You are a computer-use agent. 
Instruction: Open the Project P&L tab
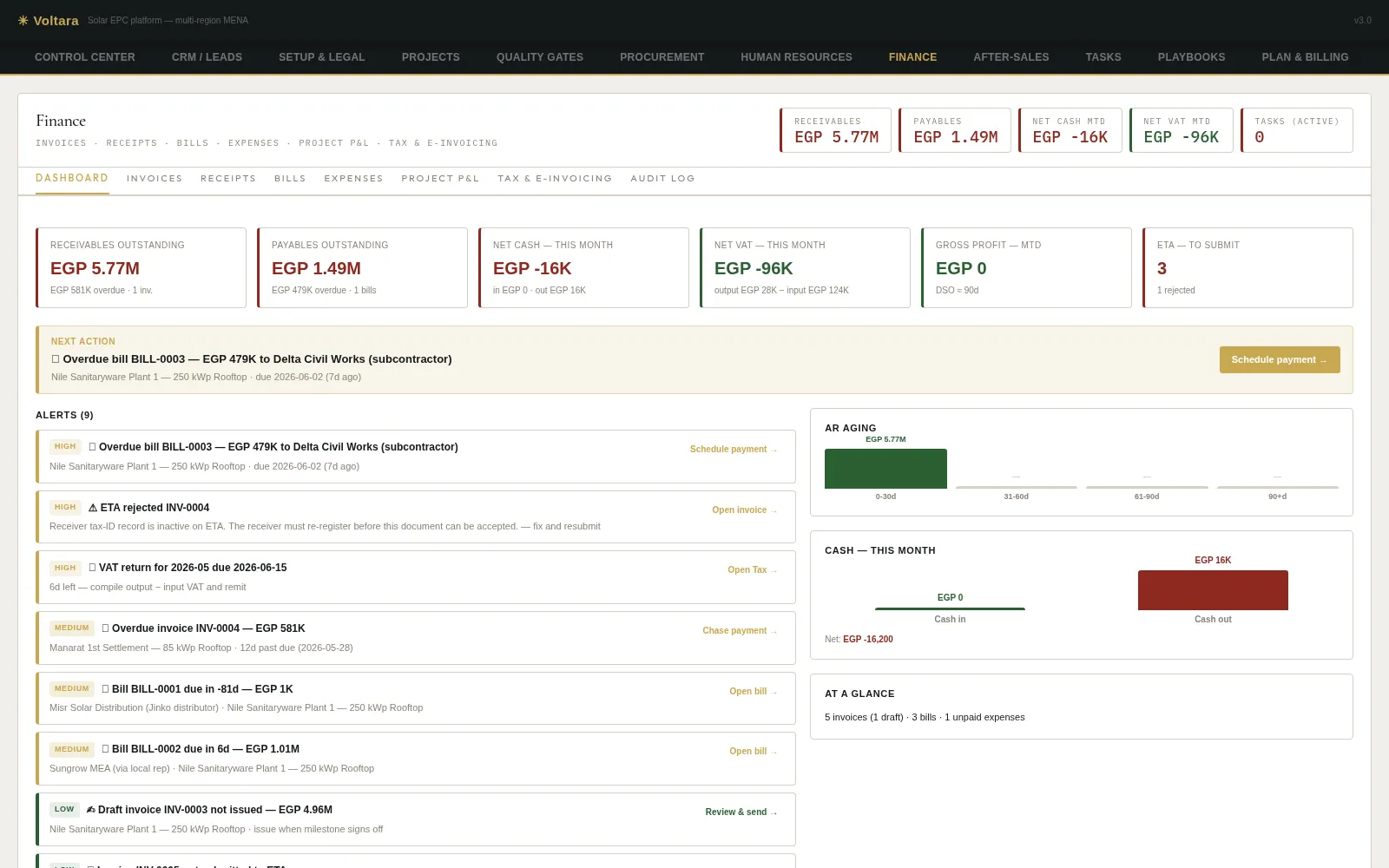(440, 179)
